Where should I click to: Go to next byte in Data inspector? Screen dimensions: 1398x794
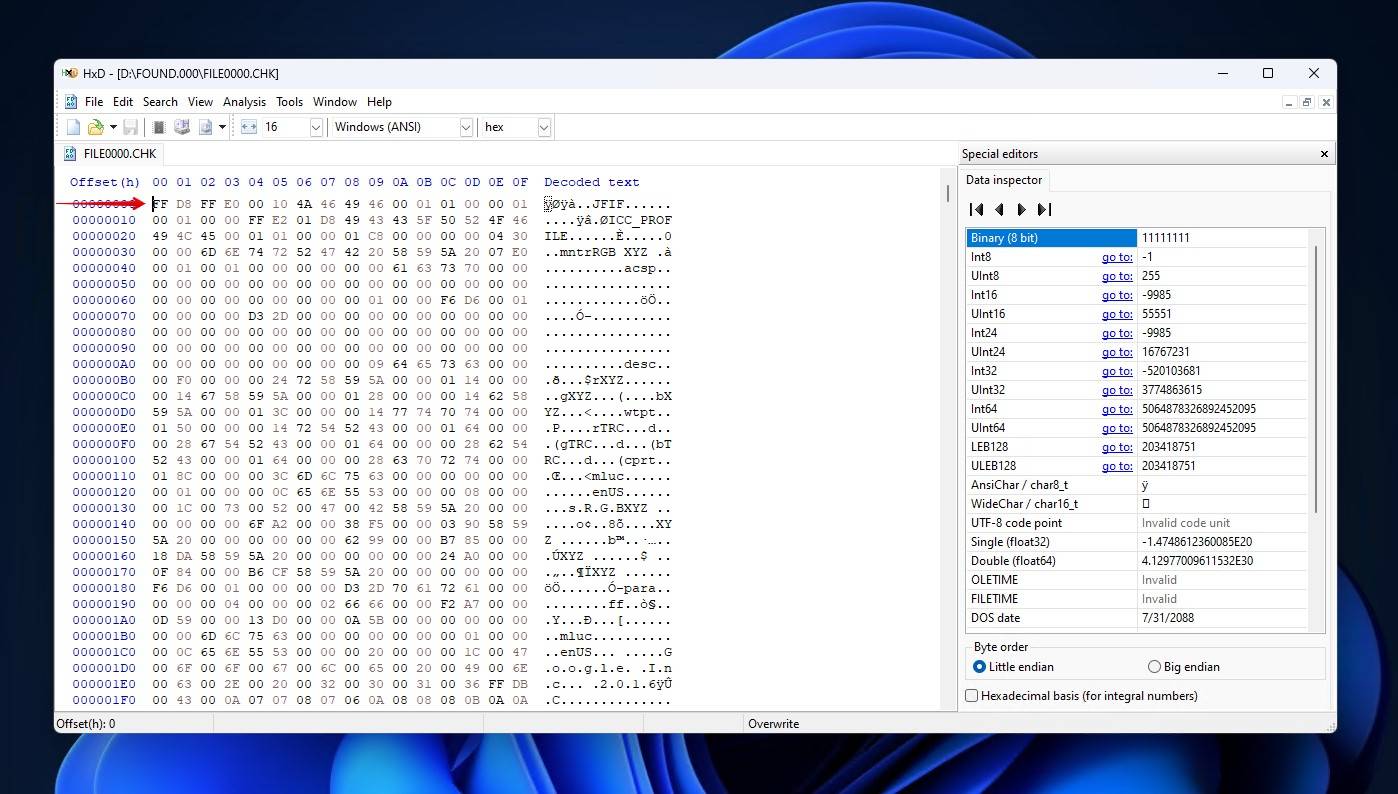coord(1021,209)
